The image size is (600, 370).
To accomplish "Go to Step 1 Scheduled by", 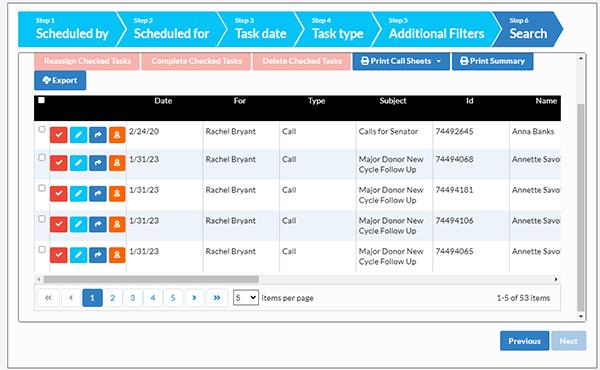I will [x=72, y=29].
